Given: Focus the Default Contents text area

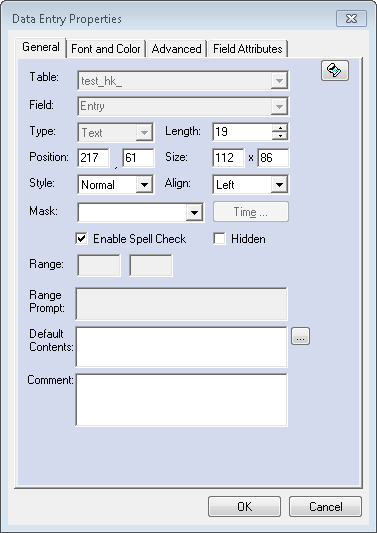Looking at the screenshot, I should (182, 347).
